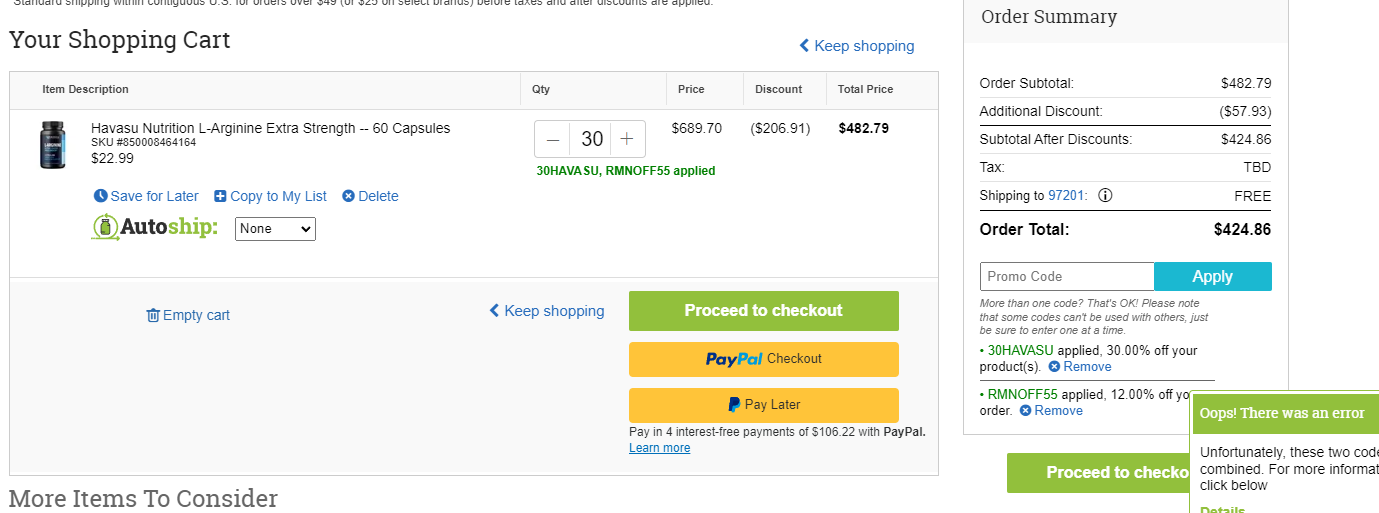Change shipping zip code 97201
The height and width of the screenshot is (513, 1379).
click(1065, 196)
